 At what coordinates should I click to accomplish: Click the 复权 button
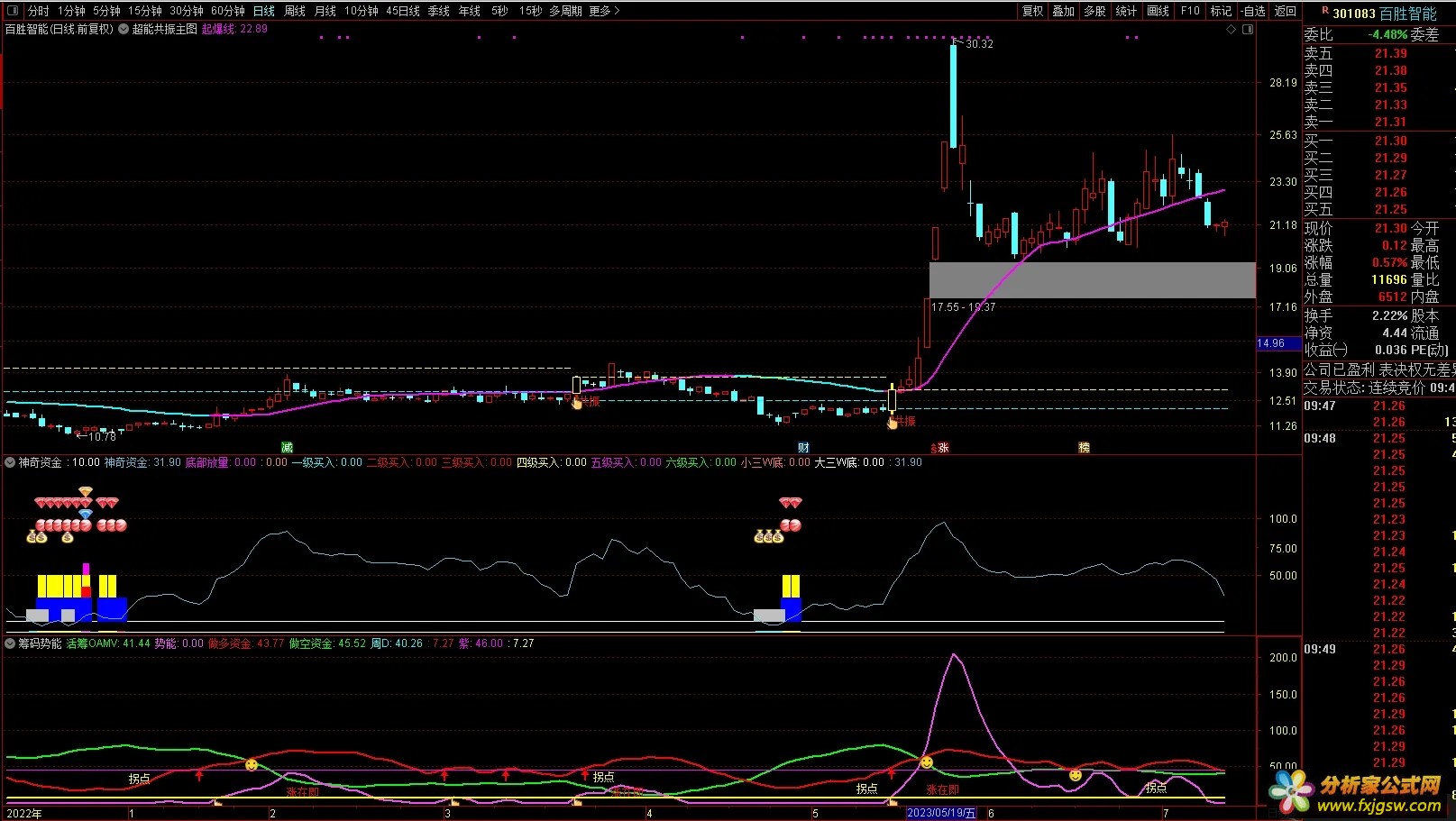(1033, 11)
